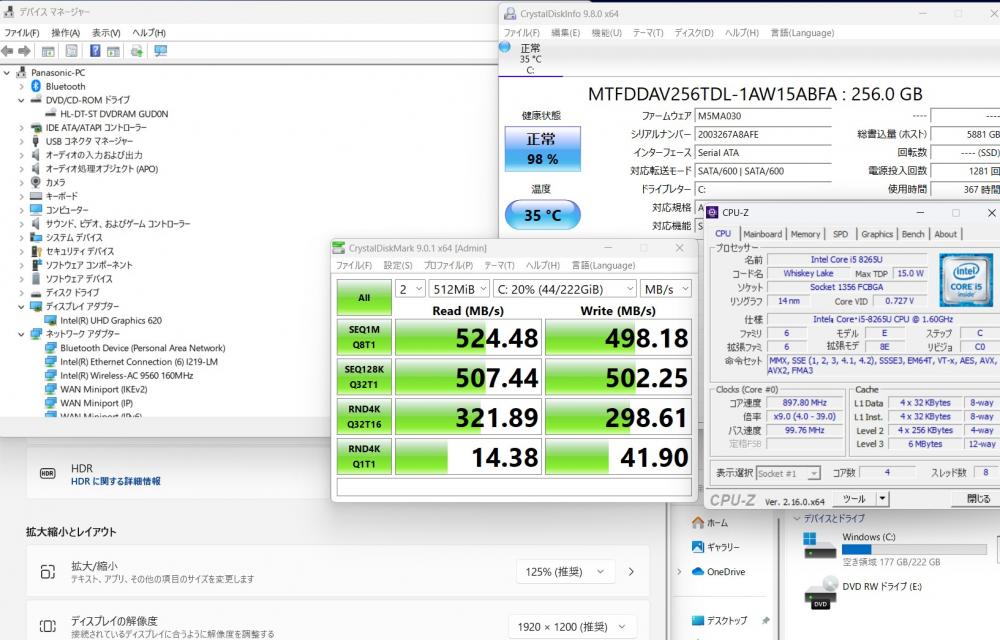Open the Socket #1 selection dropdown in CPU-Z
The width and height of the screenshot is (1000, 640).
coord(788,473)
